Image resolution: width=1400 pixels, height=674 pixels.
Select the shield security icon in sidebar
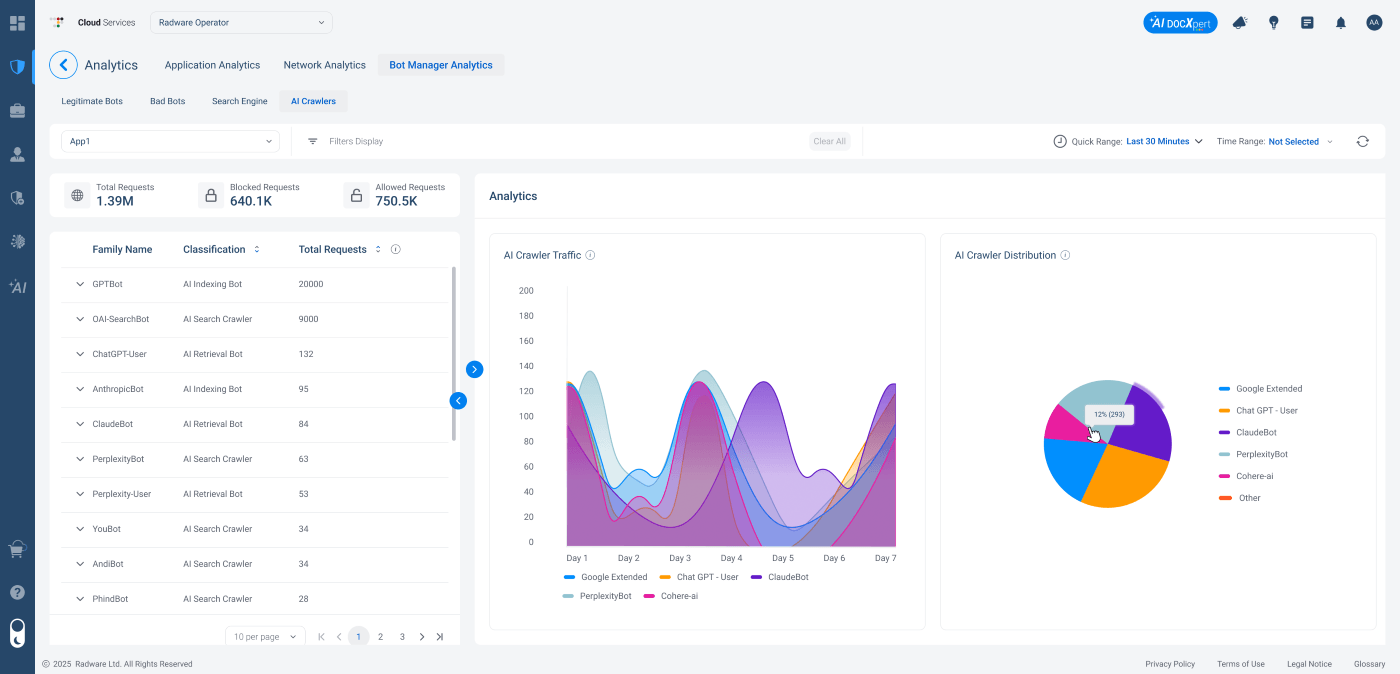coord(17,66)
